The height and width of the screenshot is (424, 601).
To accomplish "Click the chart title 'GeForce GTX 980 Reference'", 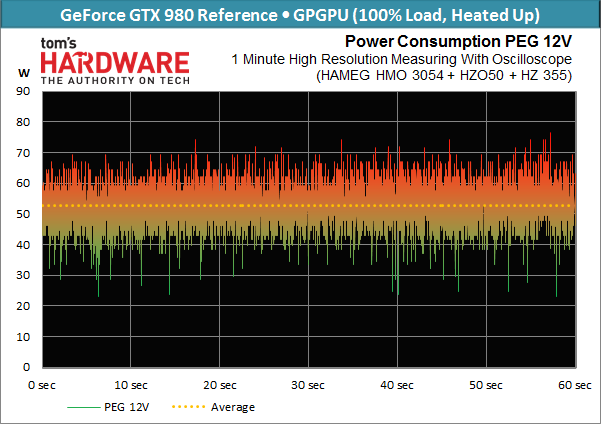I will [x=169, y=15].
